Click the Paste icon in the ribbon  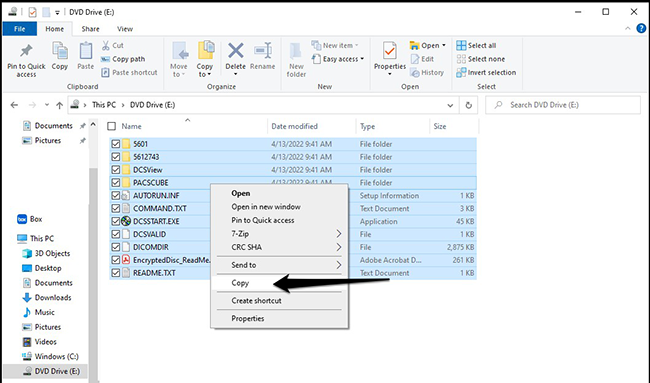point(86,51)
